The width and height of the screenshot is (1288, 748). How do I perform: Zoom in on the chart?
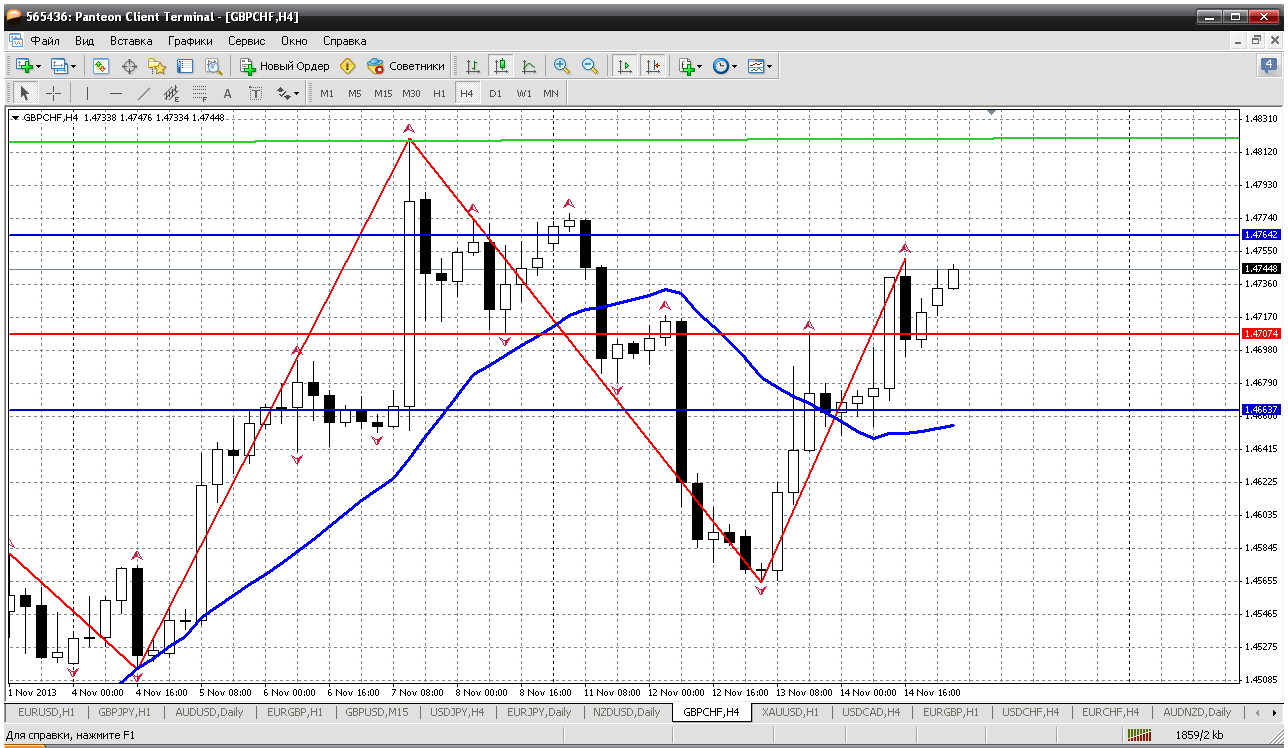pyautogui.click(x=562, y=66)
